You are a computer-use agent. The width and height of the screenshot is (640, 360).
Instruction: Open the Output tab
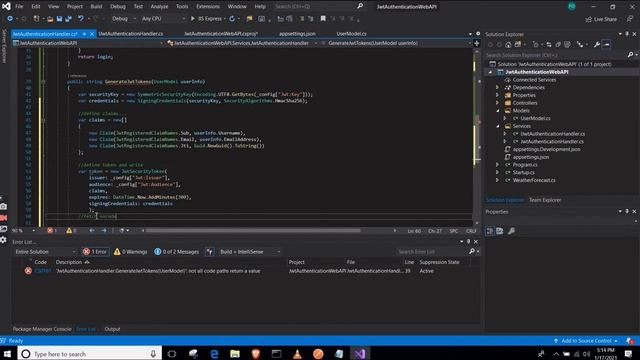coord(112,329)
